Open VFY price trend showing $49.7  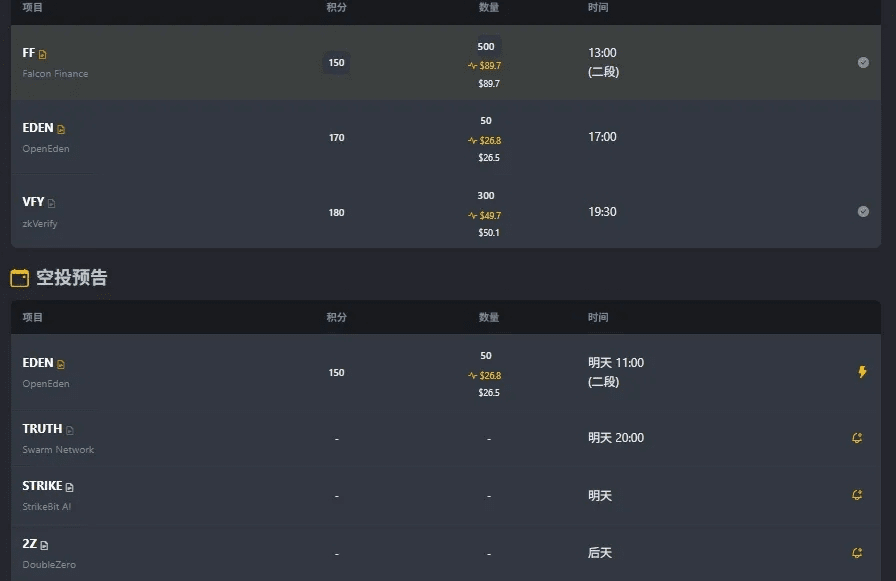point(484,215)
